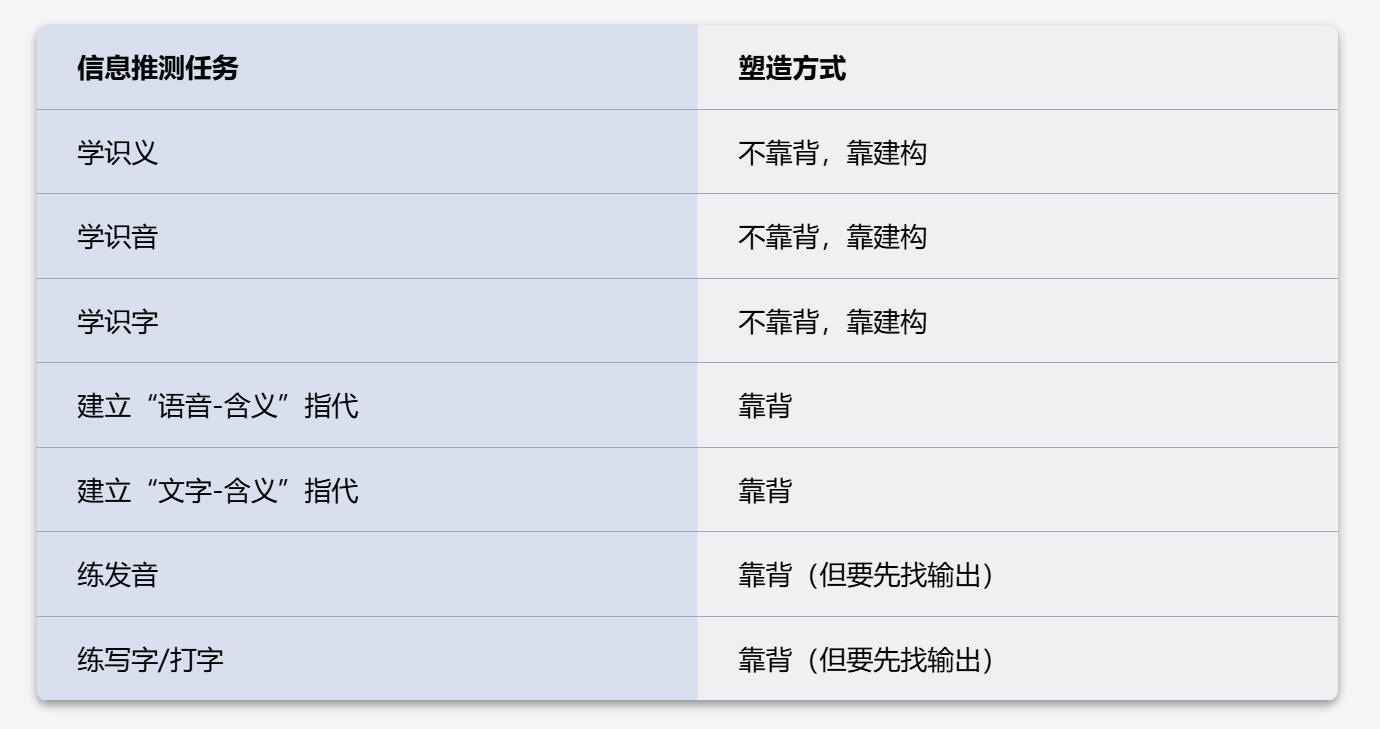Select the 学识音 cell

[x=367, y=236]
